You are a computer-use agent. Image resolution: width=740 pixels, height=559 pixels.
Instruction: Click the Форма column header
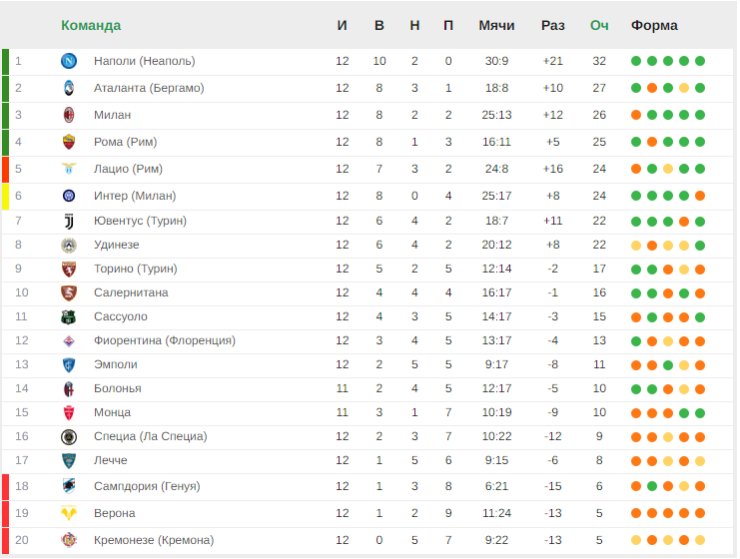click(654, 25)
